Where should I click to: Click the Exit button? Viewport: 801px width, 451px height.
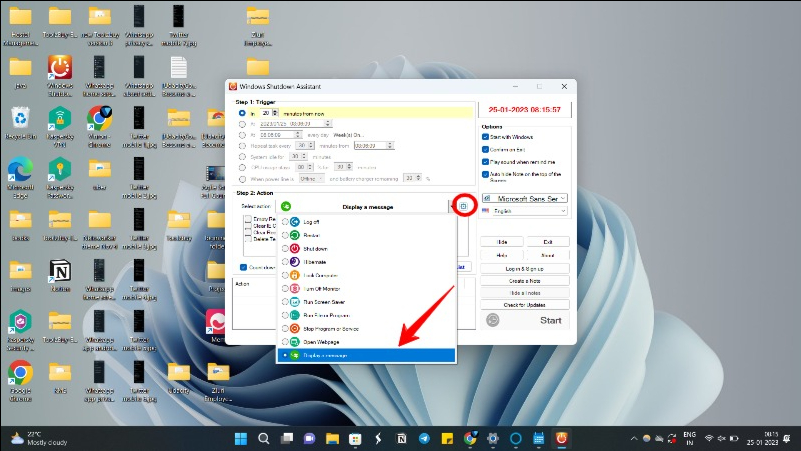548,242
